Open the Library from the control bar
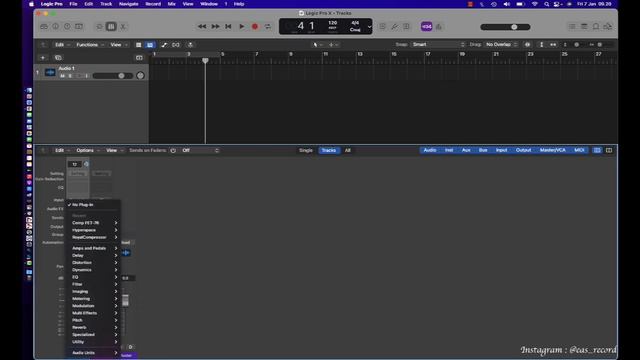The width and height of the screenshot is (640, 360). point(44,27)
